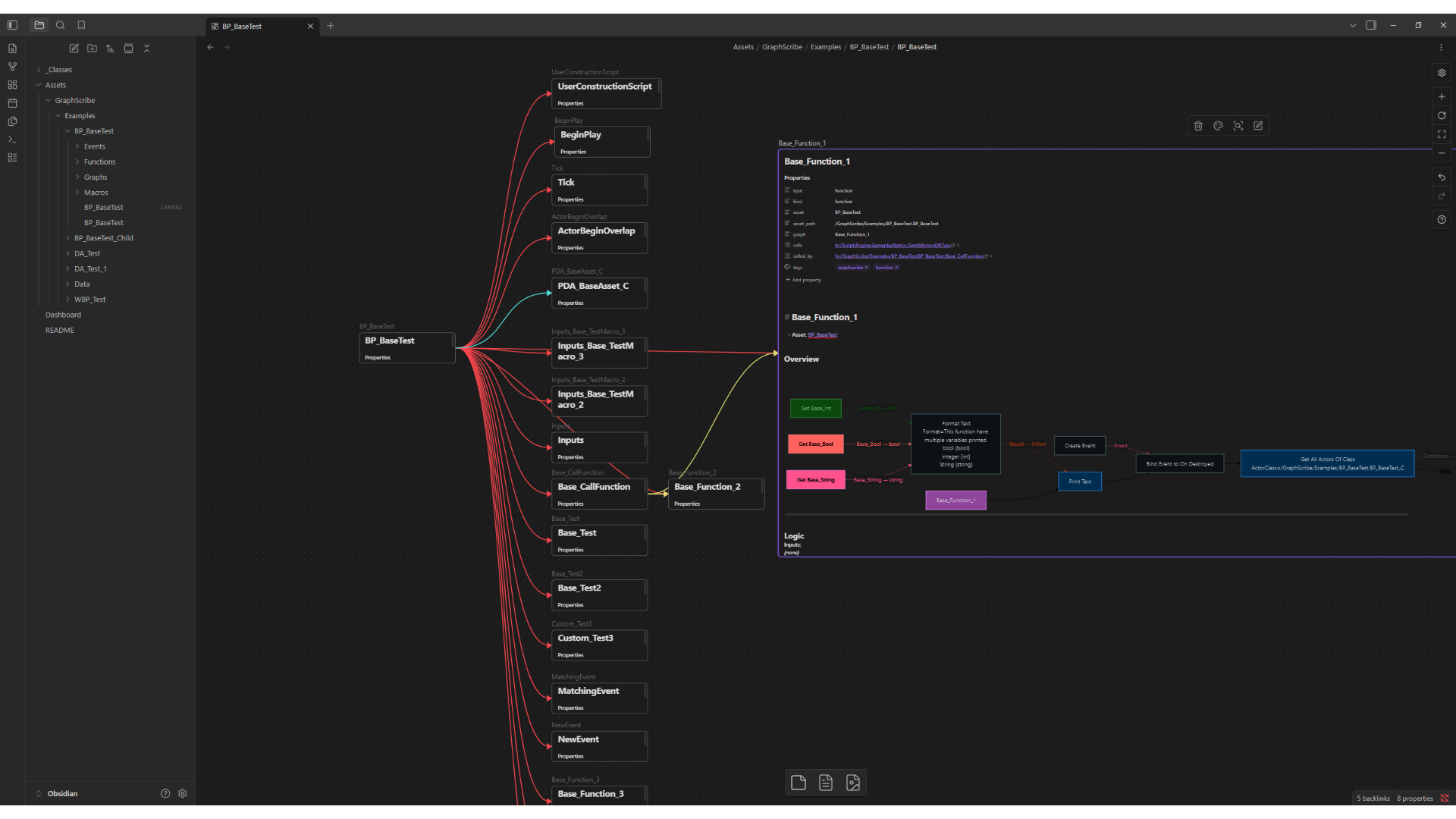Click the quick switcher file icon in ribbon

[12, 49]
